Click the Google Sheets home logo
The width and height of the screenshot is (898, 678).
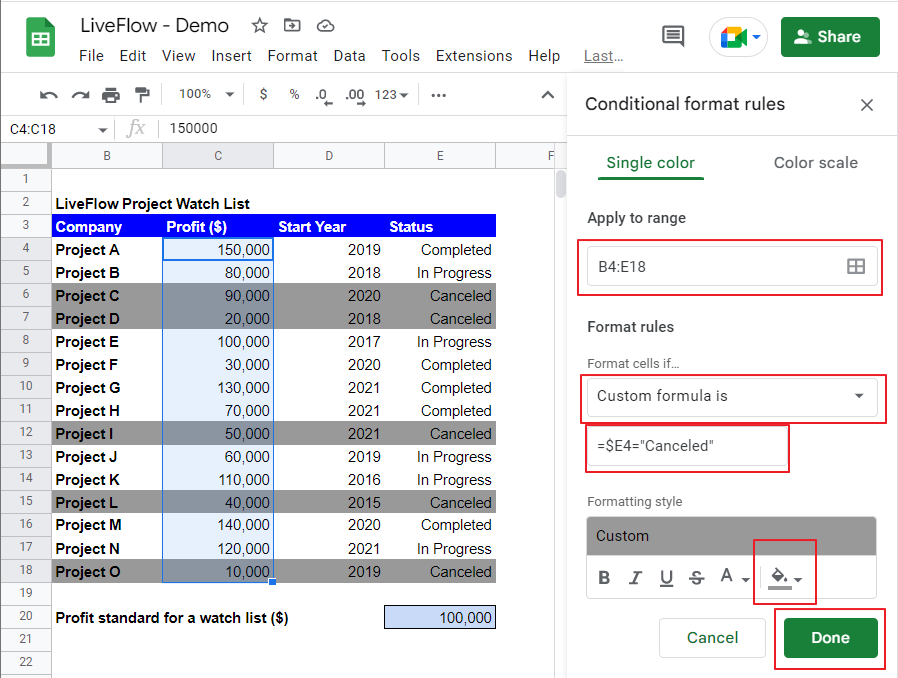(x=40, y=38)
